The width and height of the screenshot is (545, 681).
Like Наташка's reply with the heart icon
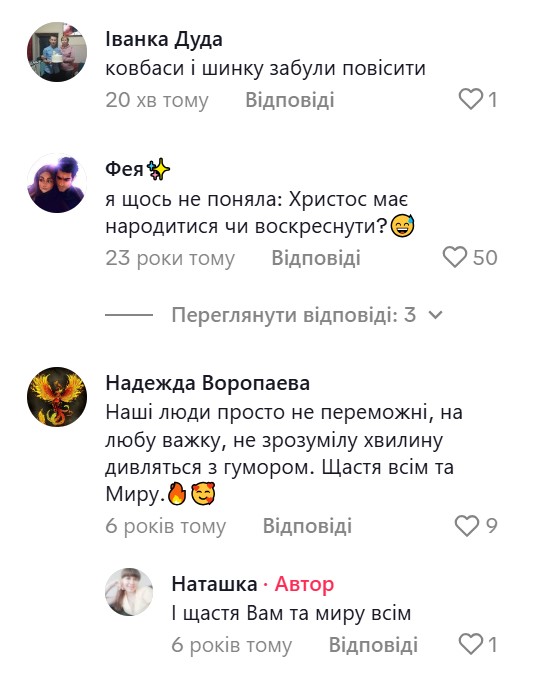pos(471,644)
